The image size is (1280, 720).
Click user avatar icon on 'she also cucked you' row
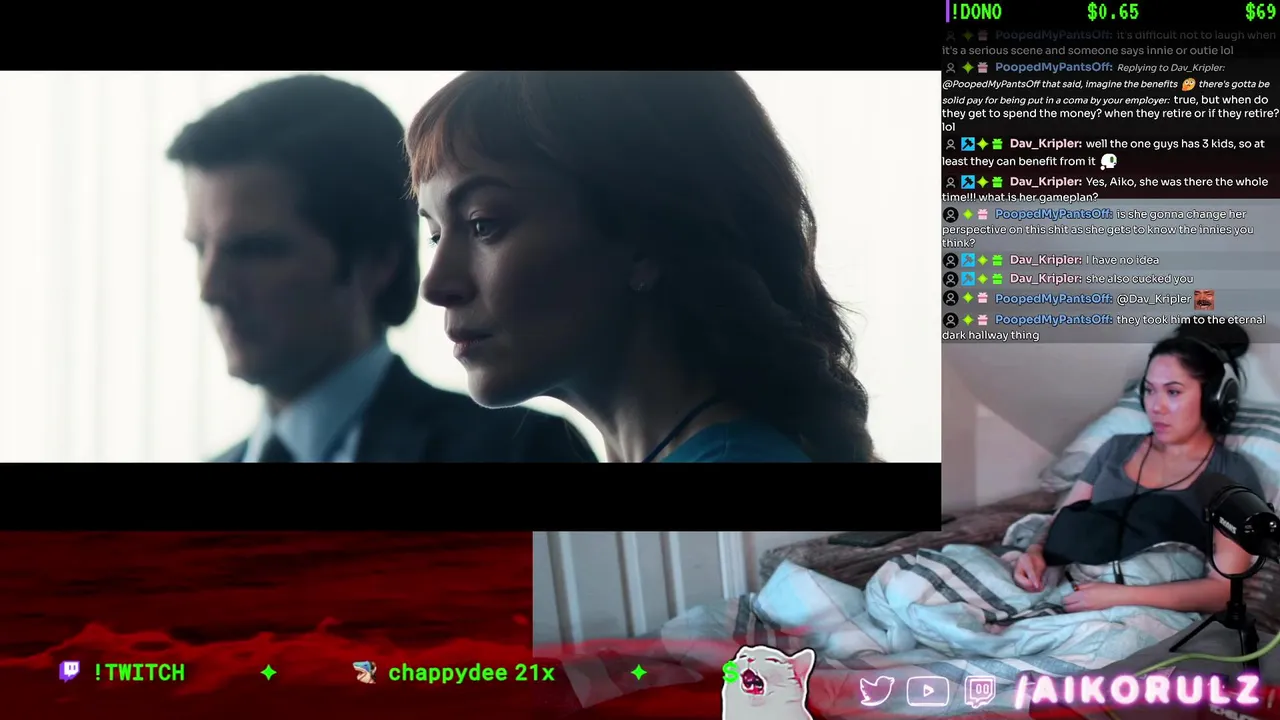(951, 279)
